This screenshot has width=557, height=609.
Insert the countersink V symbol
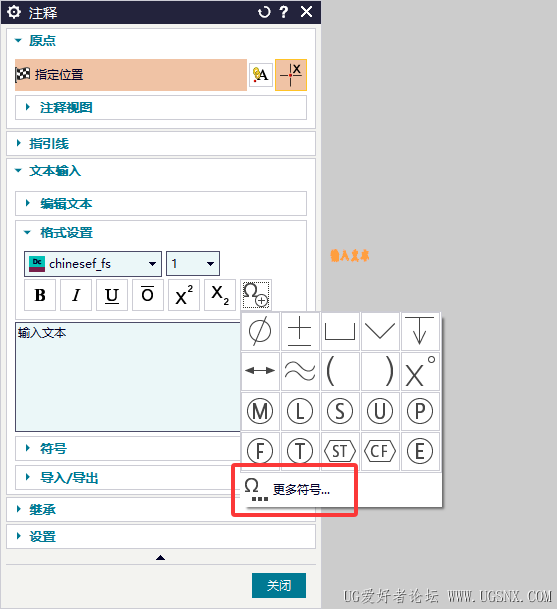coord(380,331)
